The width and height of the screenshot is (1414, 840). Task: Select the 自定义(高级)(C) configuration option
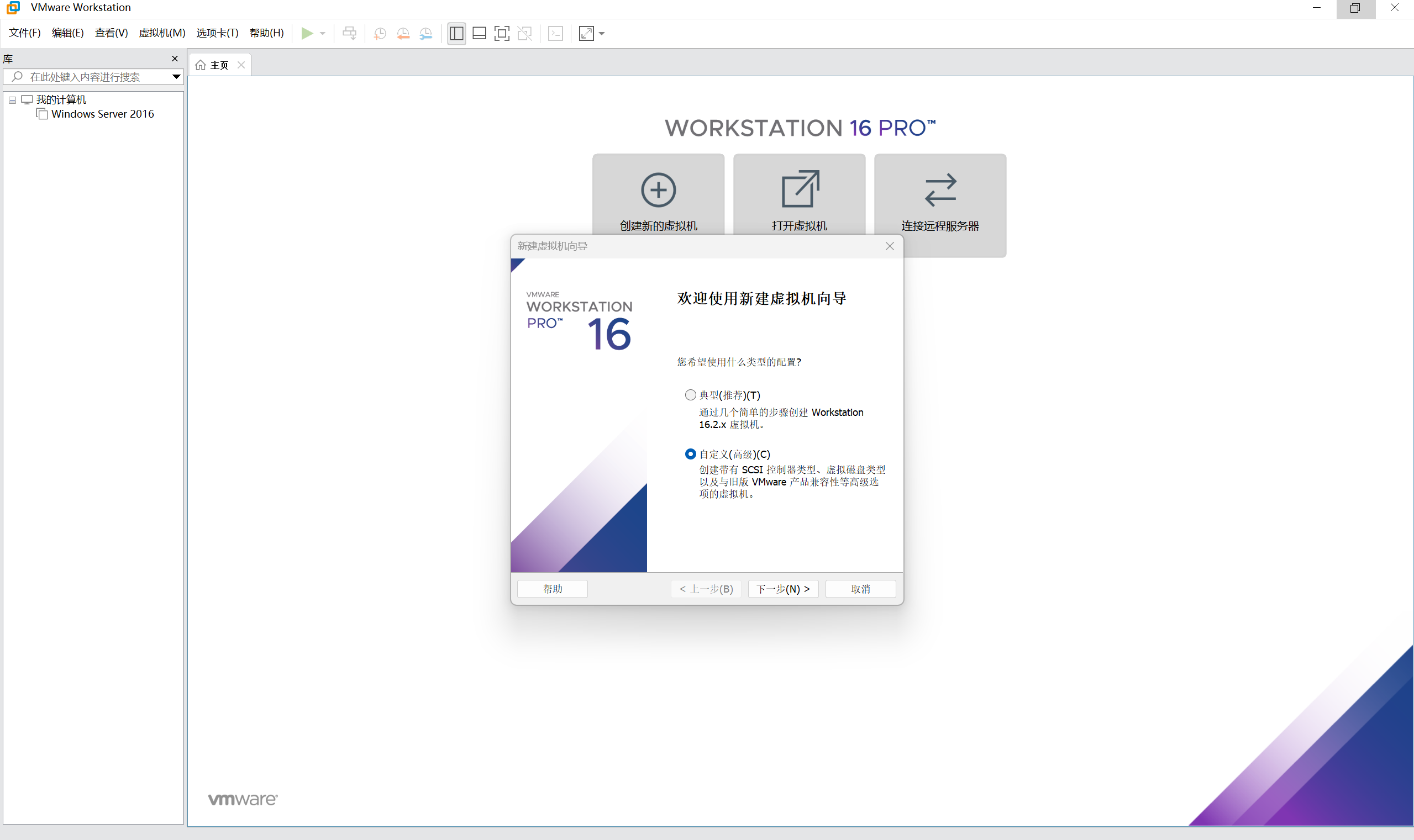(x=690, y=453)
